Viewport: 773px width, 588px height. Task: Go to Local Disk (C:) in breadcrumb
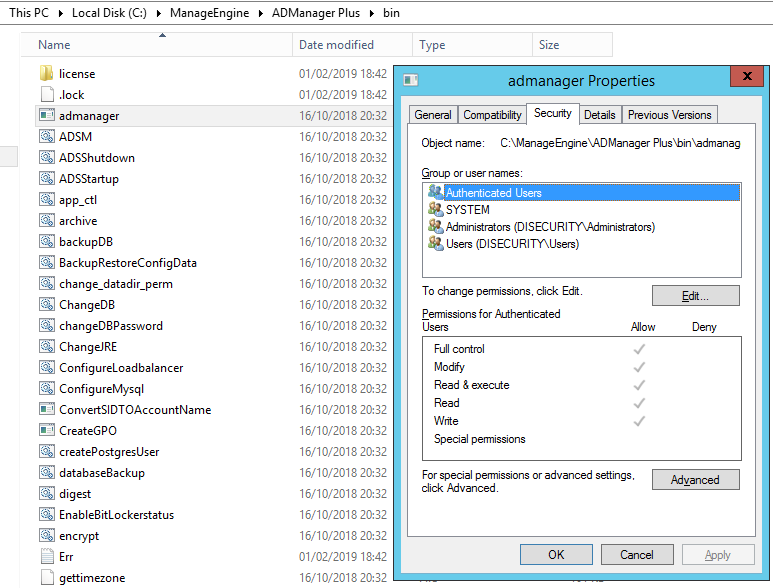point(109,13)
